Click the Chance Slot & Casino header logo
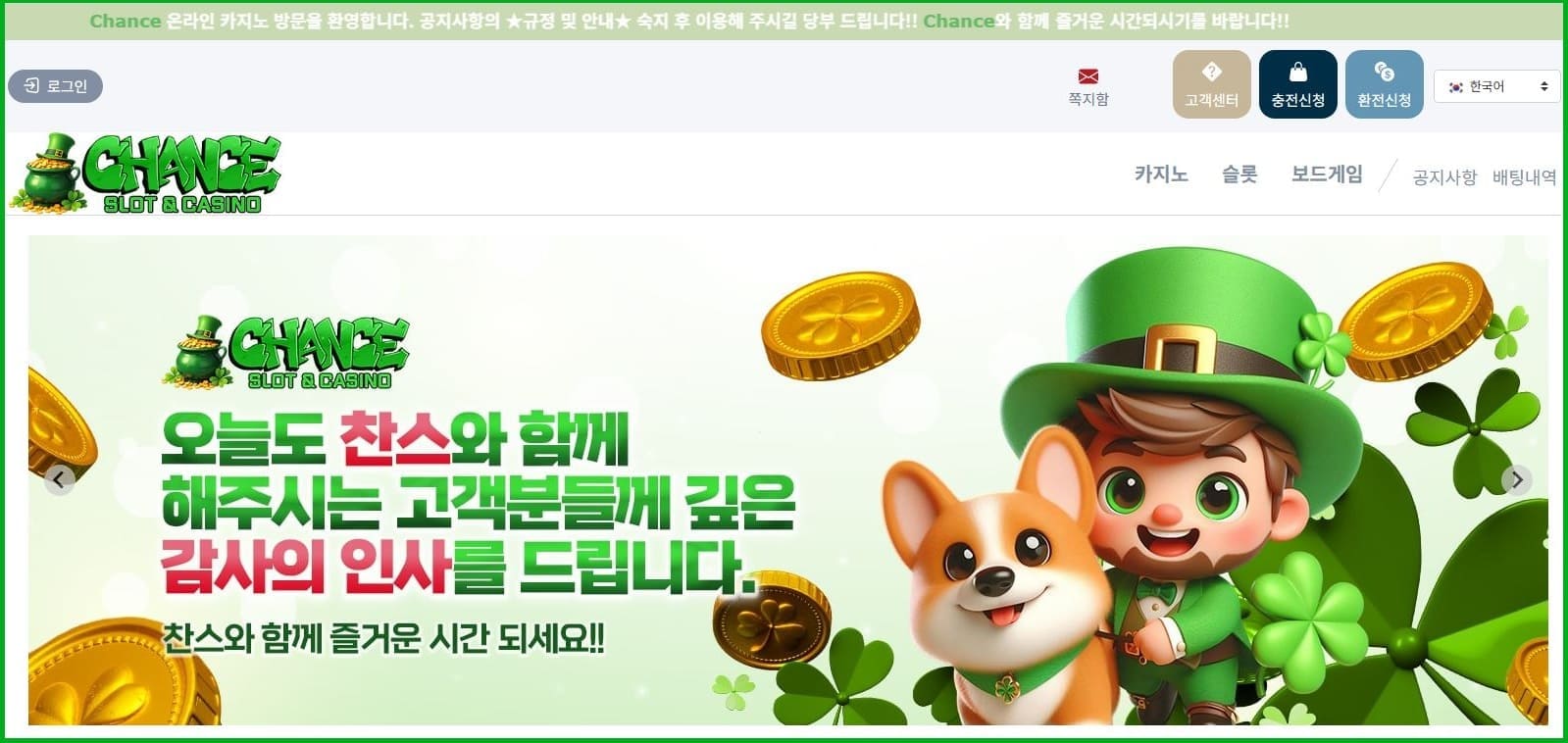This screenshot has height=743, width=1568. 146,173
